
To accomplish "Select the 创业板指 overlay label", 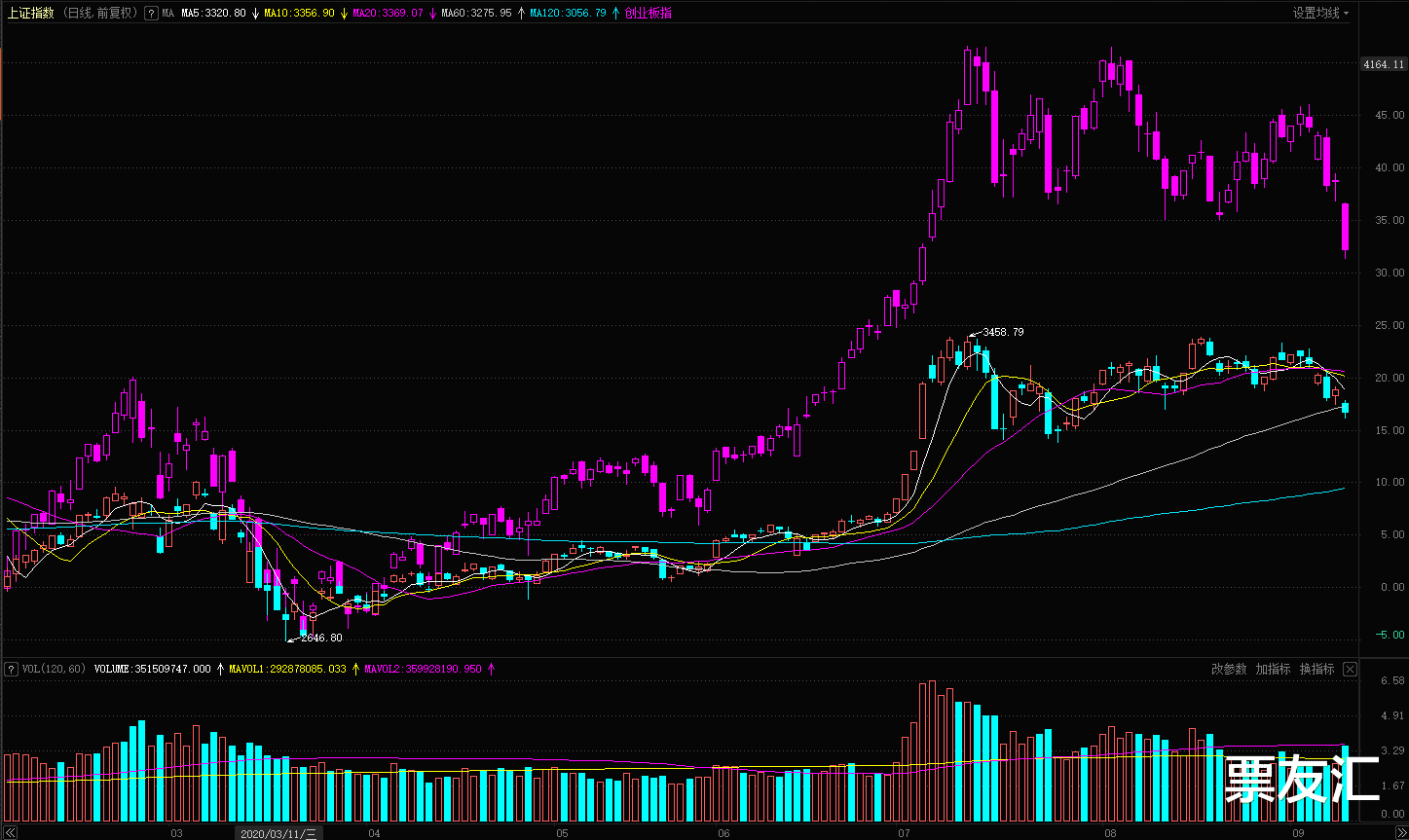I will pos(648,14).
